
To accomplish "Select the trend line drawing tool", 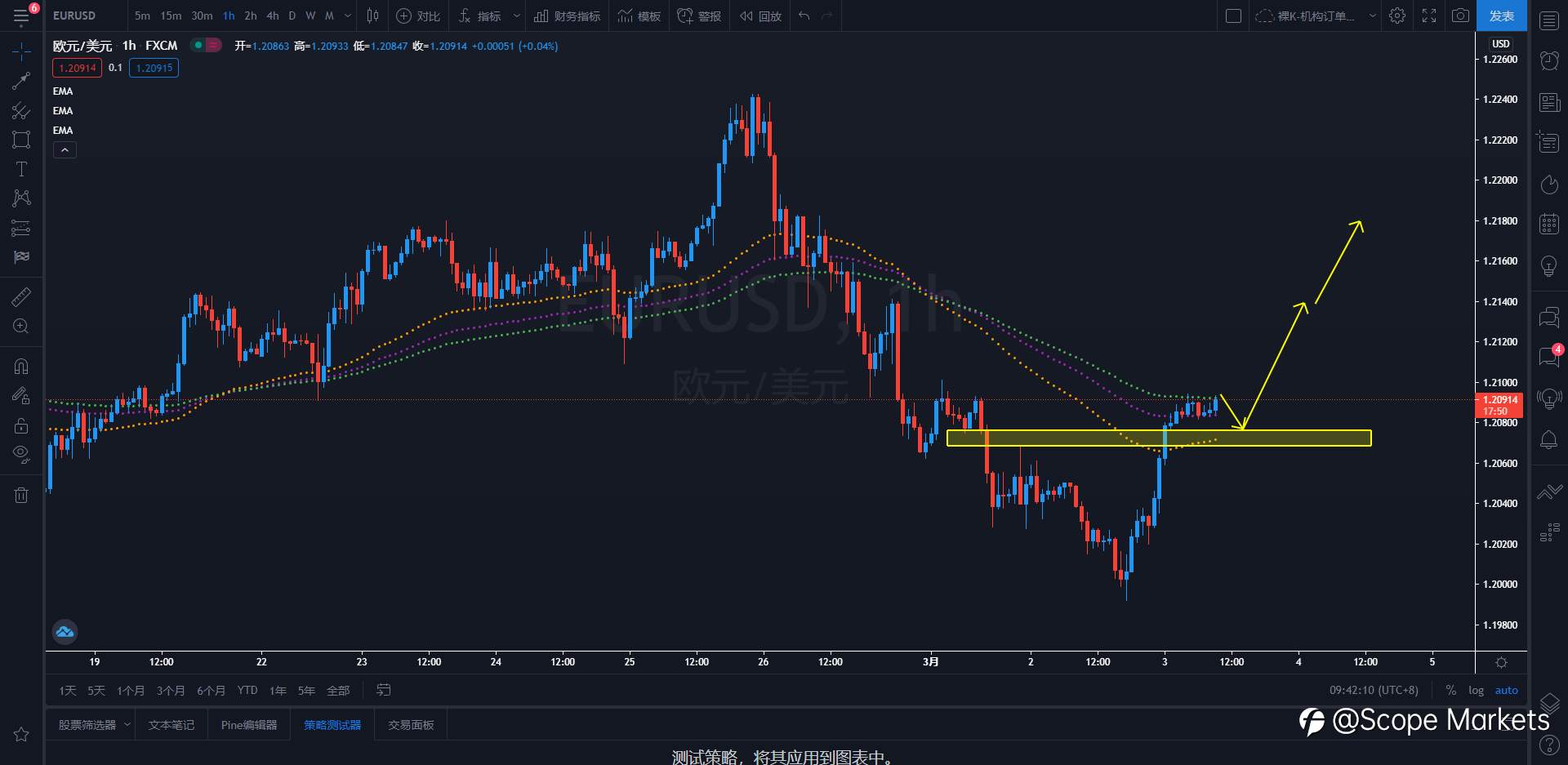I will [21, 81].
